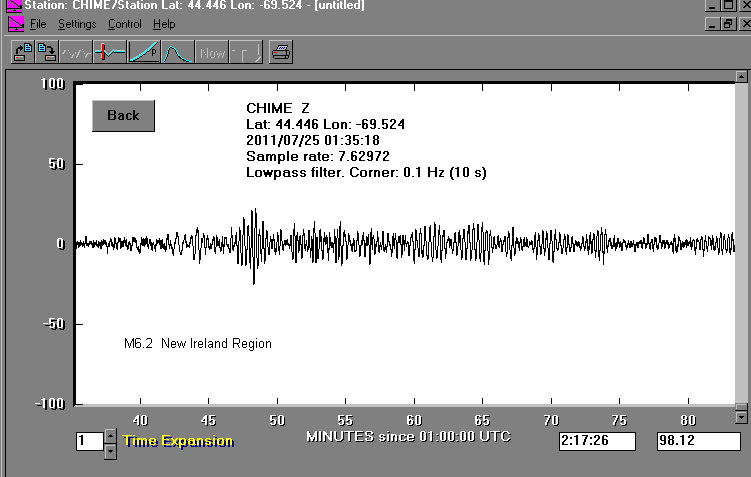Click the travel-time curve P icon
The height and width of the screenshot is (477, 751).
pyautogui.click(x=144, y=52)
